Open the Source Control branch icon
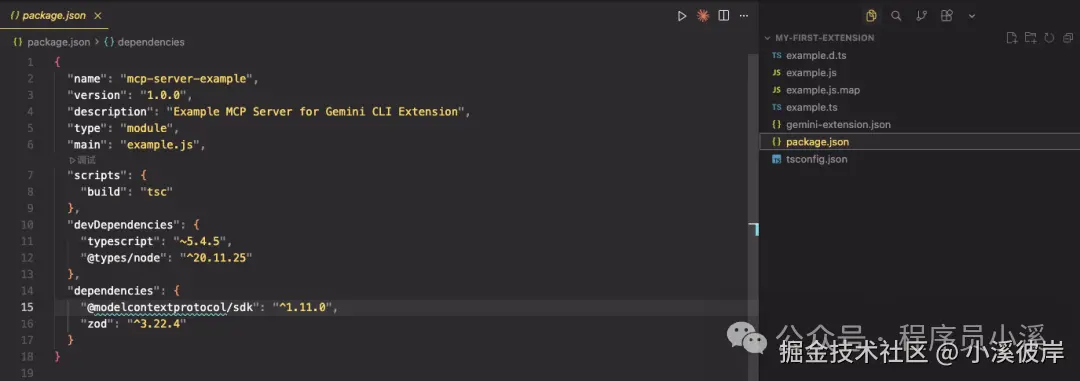The width and height of the screenshot is (1080, 381). click(x=922, y=16)
